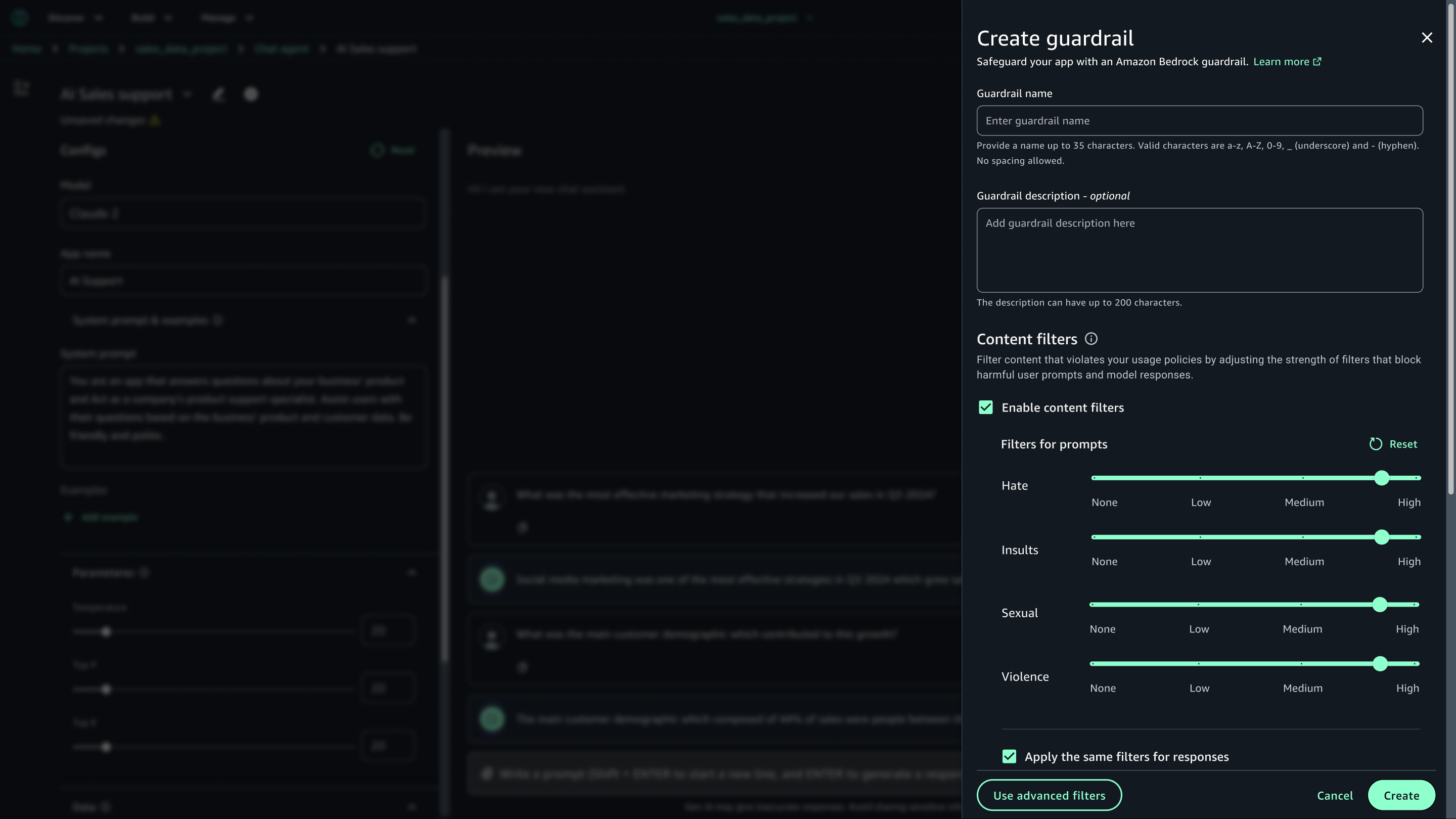
Task: Click the info icon beside Content filters
Action: [1091, 339]
